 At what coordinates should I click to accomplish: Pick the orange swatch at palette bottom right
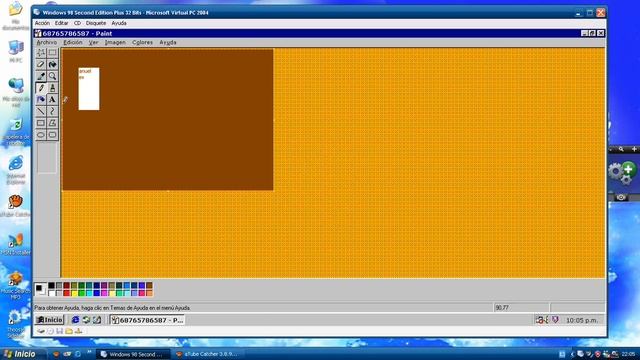149,293
